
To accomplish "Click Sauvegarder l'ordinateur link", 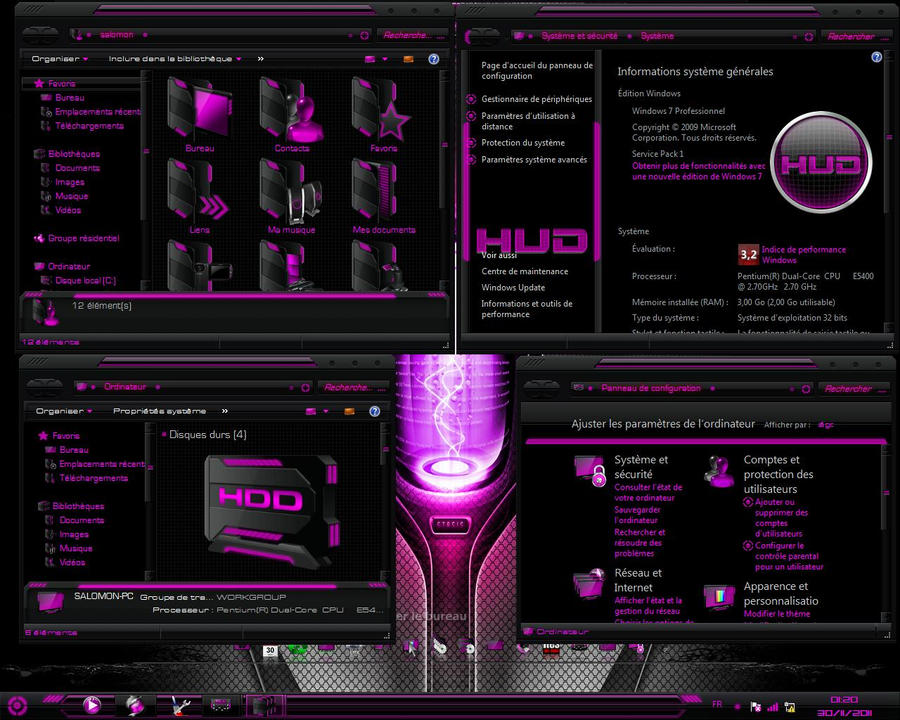I will [x=637, y=515].
